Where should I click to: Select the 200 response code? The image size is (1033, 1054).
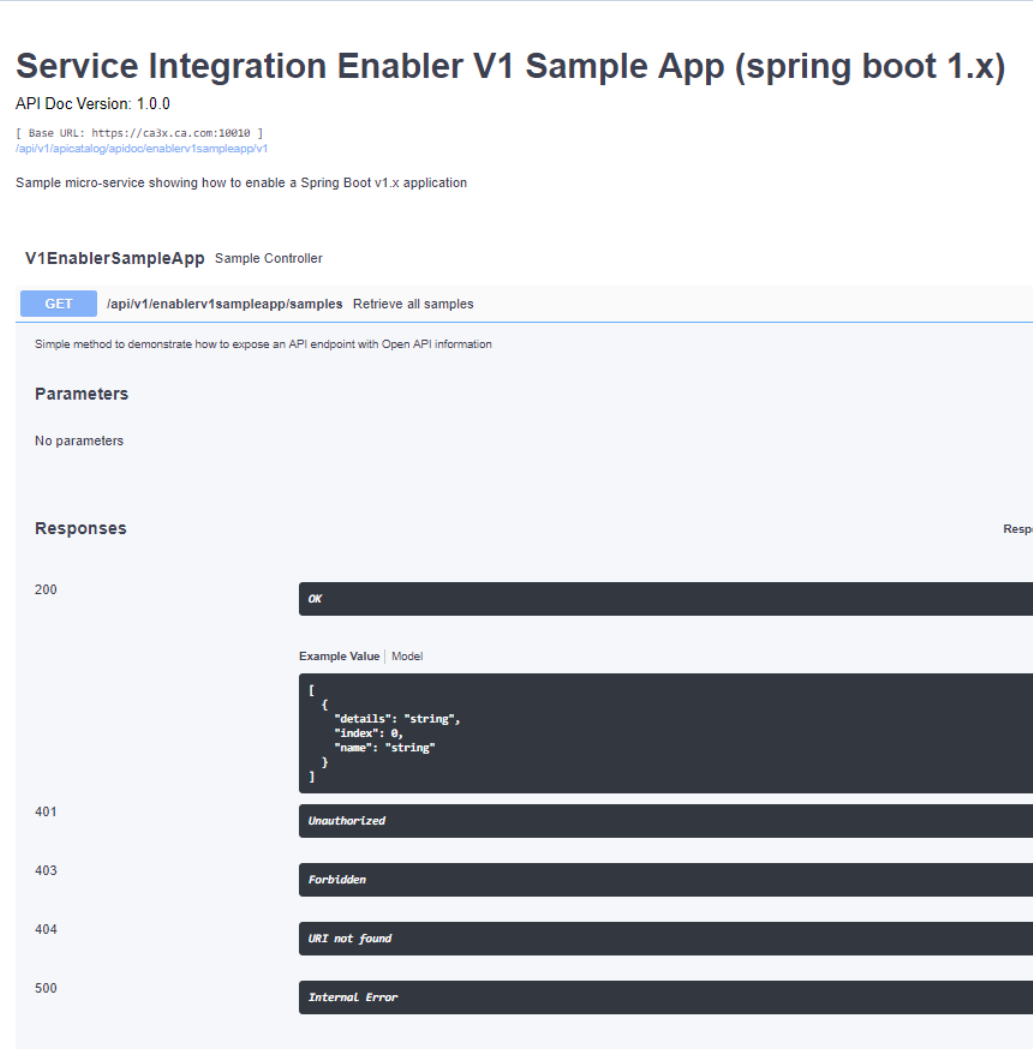coord(46,589)
